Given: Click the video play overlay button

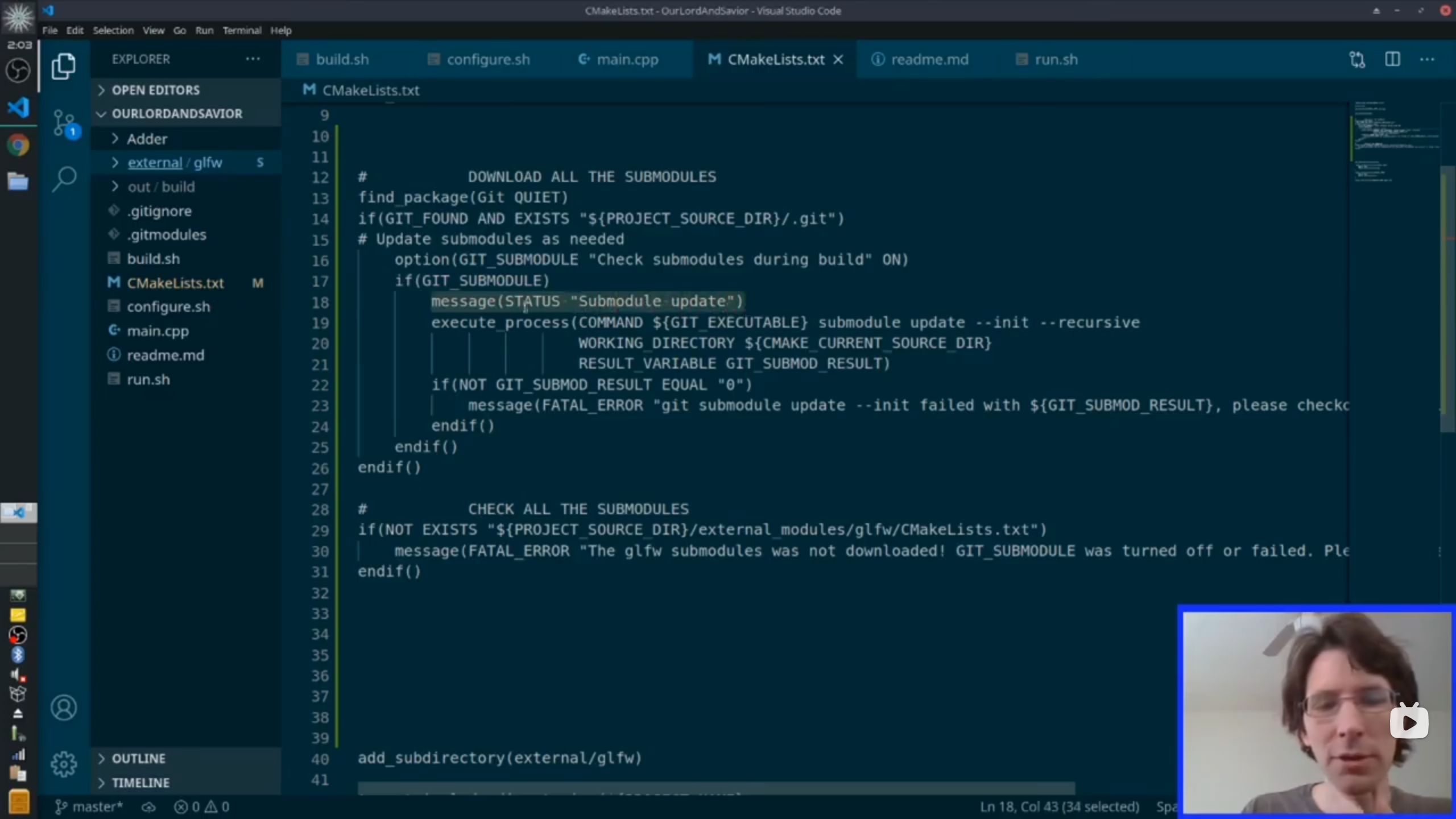Looking at the screenshot, I should point(1409,722).
